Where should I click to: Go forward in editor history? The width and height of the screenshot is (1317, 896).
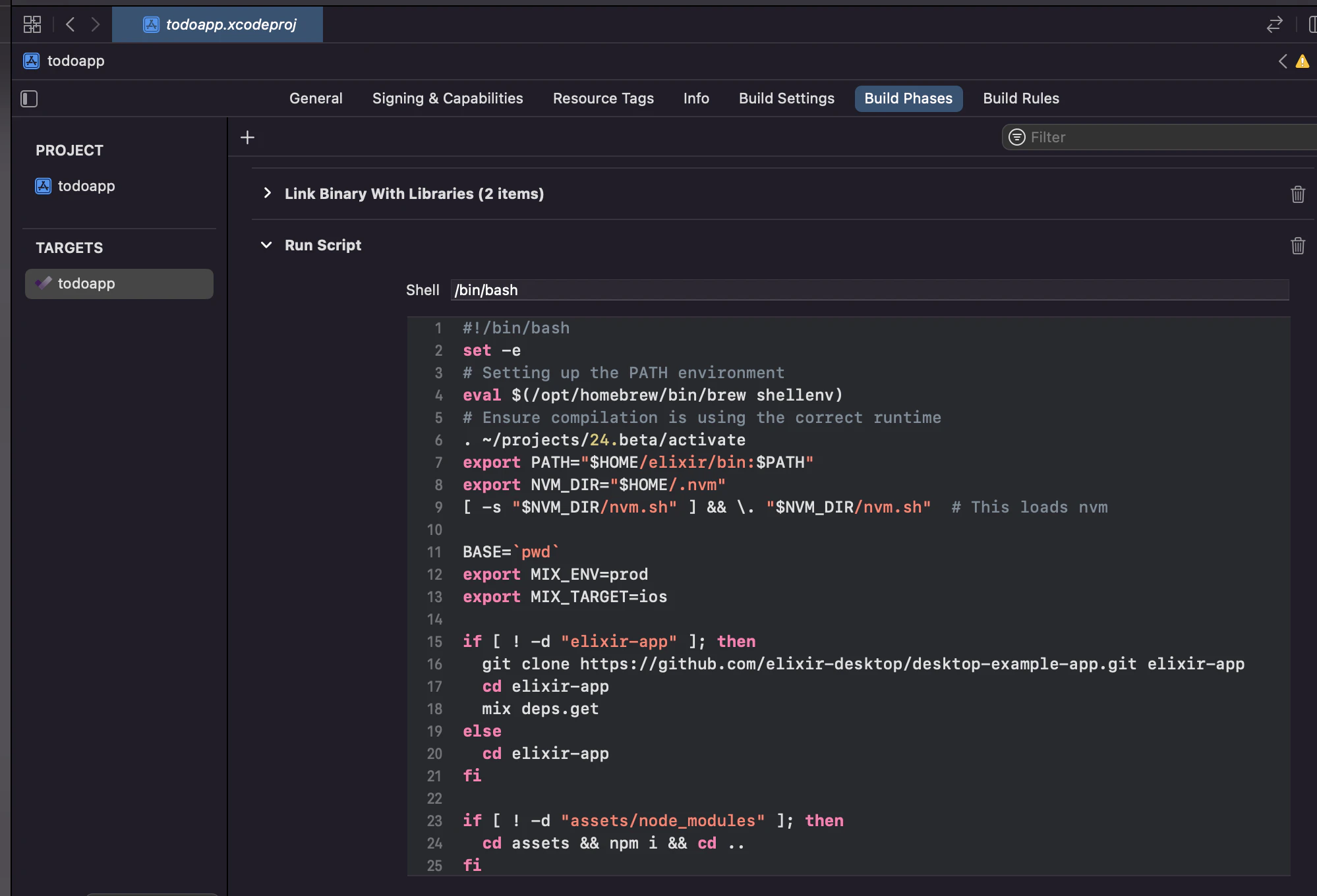pyautogui.click(x=96, y=24)
